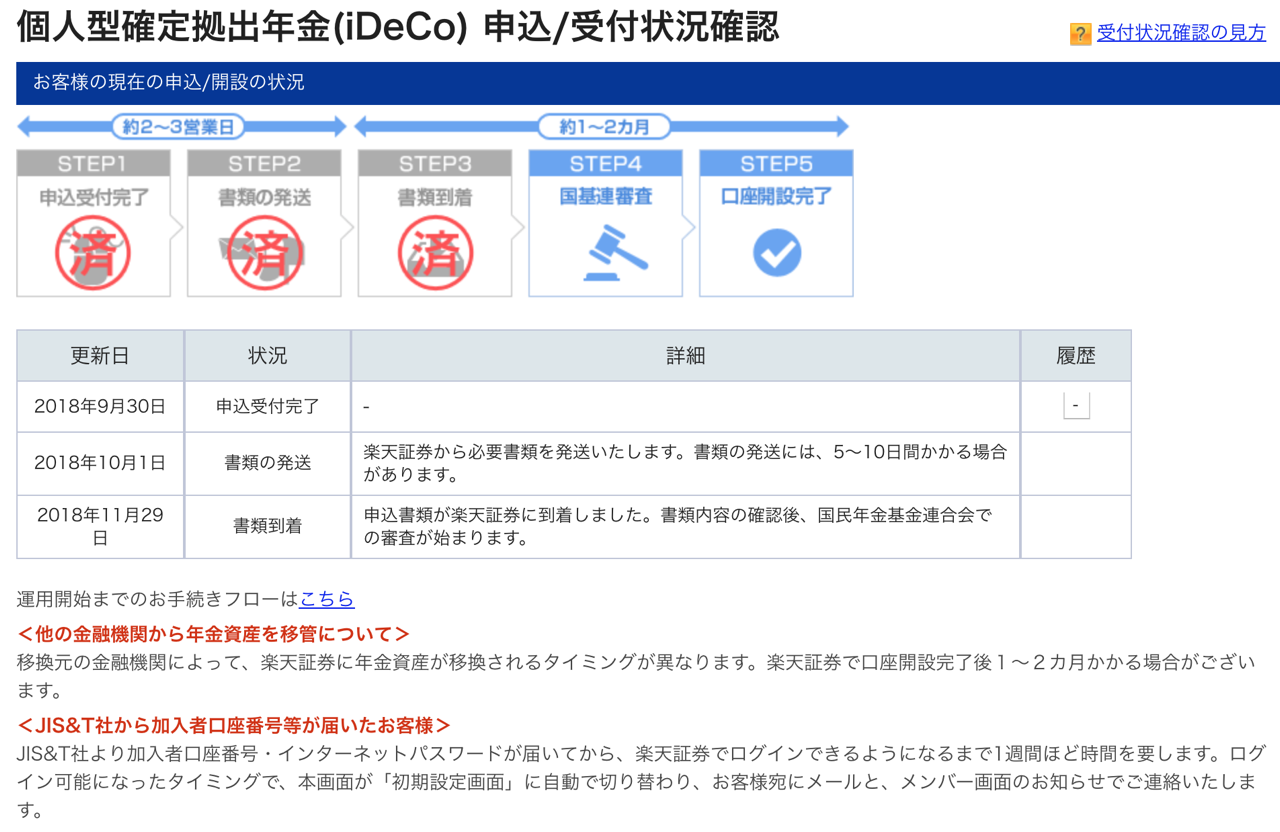Screen dimensions: 1280x832
Task: Click the 書類到着 status cell in table
Action: tap(267, 526)
